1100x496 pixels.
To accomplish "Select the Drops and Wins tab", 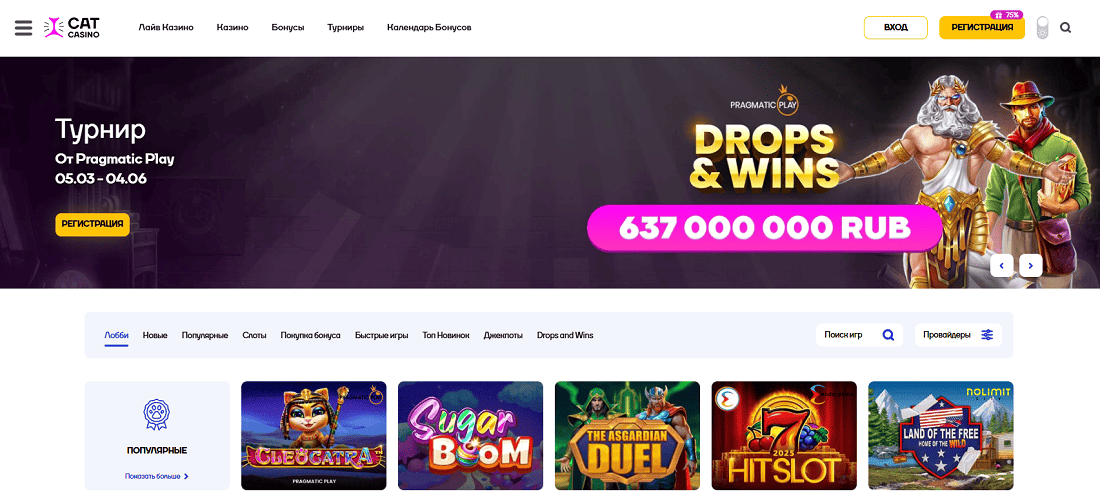I will (x=565, y=335).
